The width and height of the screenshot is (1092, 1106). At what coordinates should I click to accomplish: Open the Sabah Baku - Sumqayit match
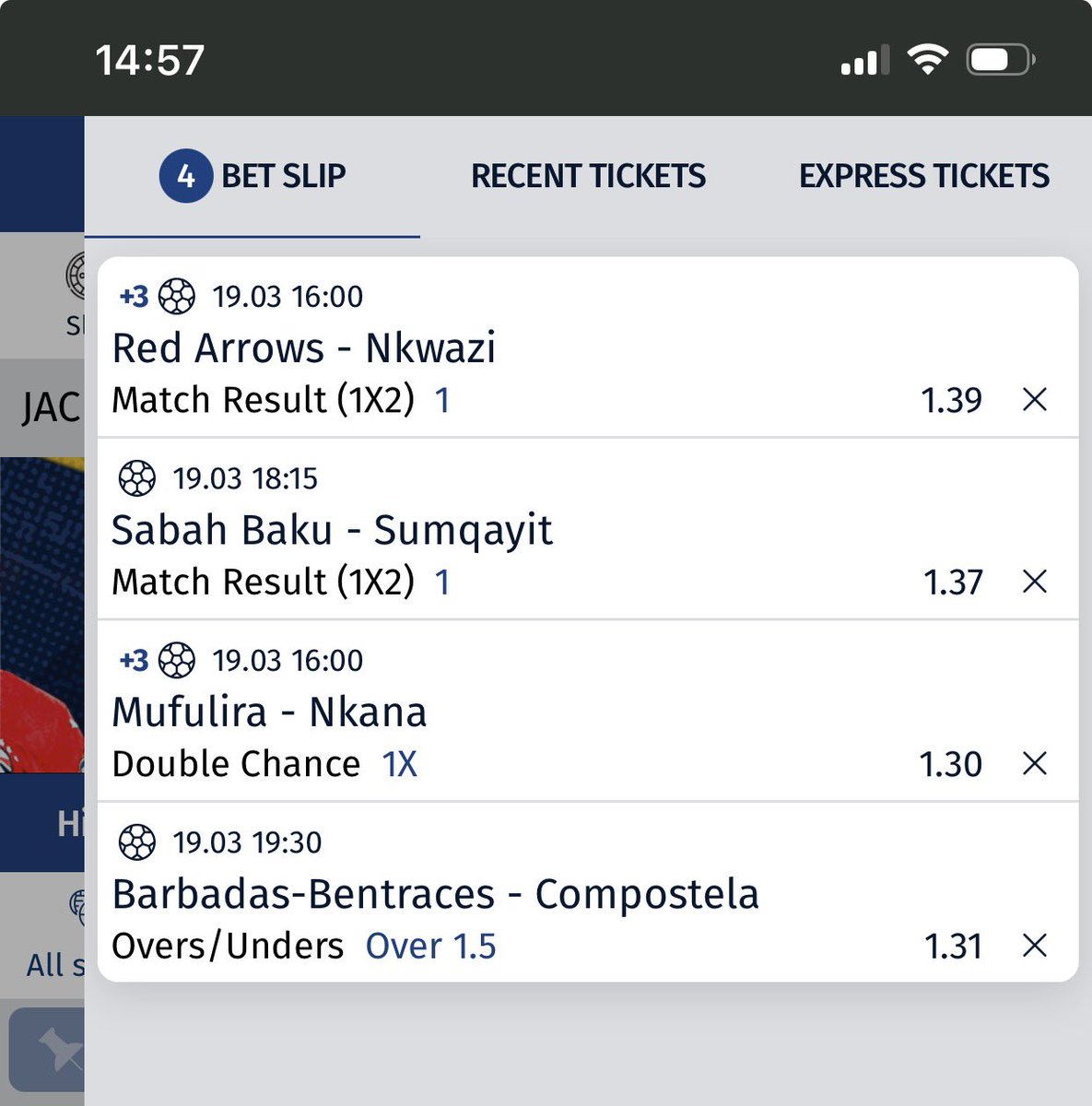pyautogui.click(x=332, y=531)
